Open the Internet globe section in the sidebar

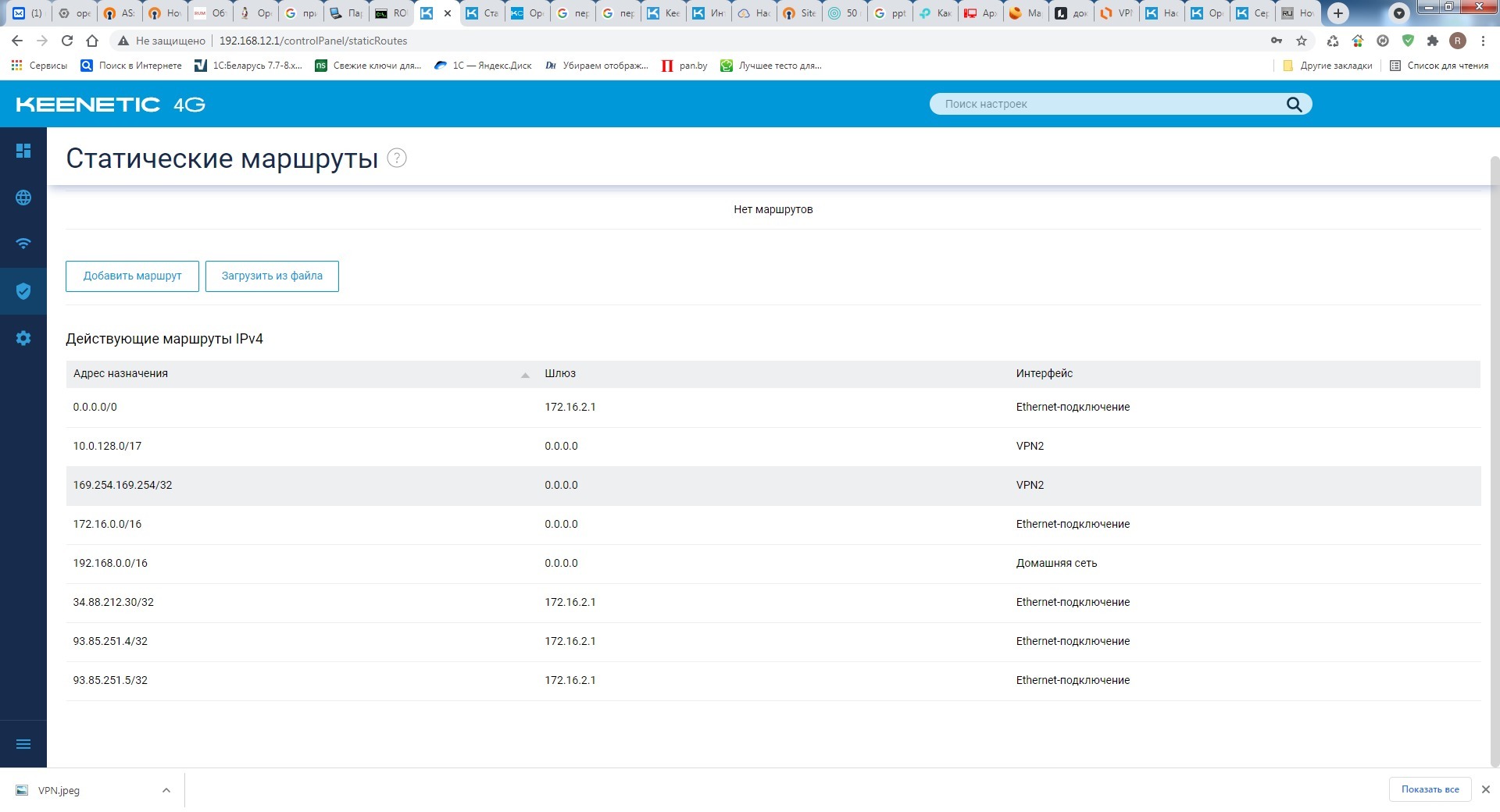(x=23, y=198)
